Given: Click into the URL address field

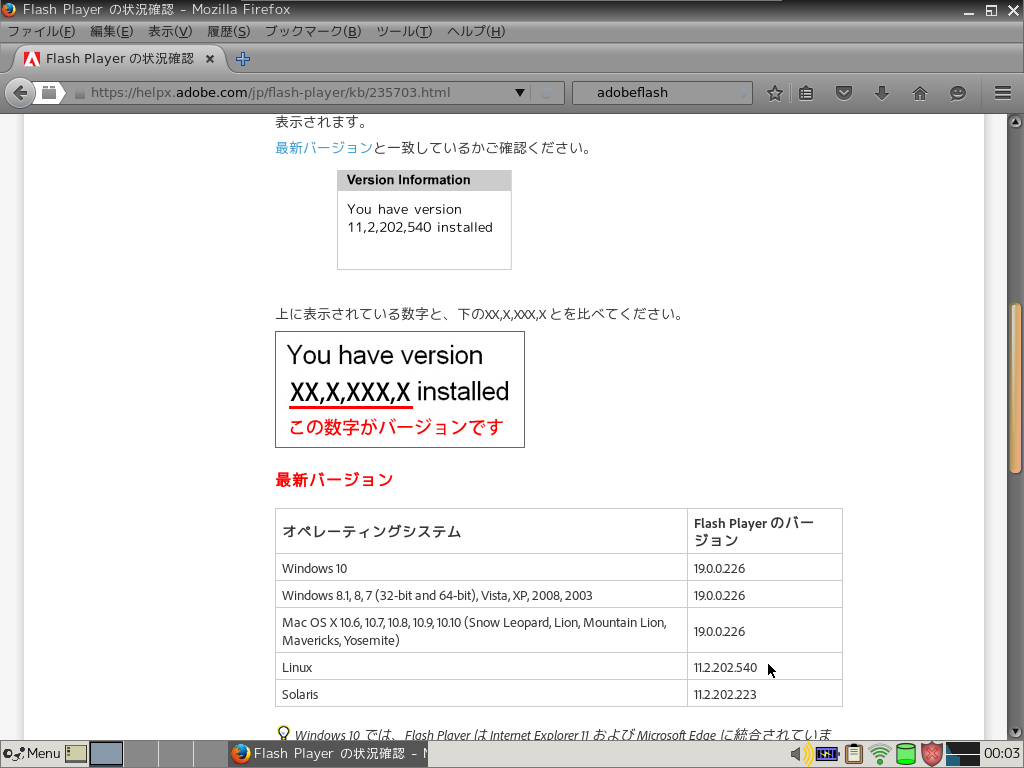Looking at the screenshot, I should point(300,93).
